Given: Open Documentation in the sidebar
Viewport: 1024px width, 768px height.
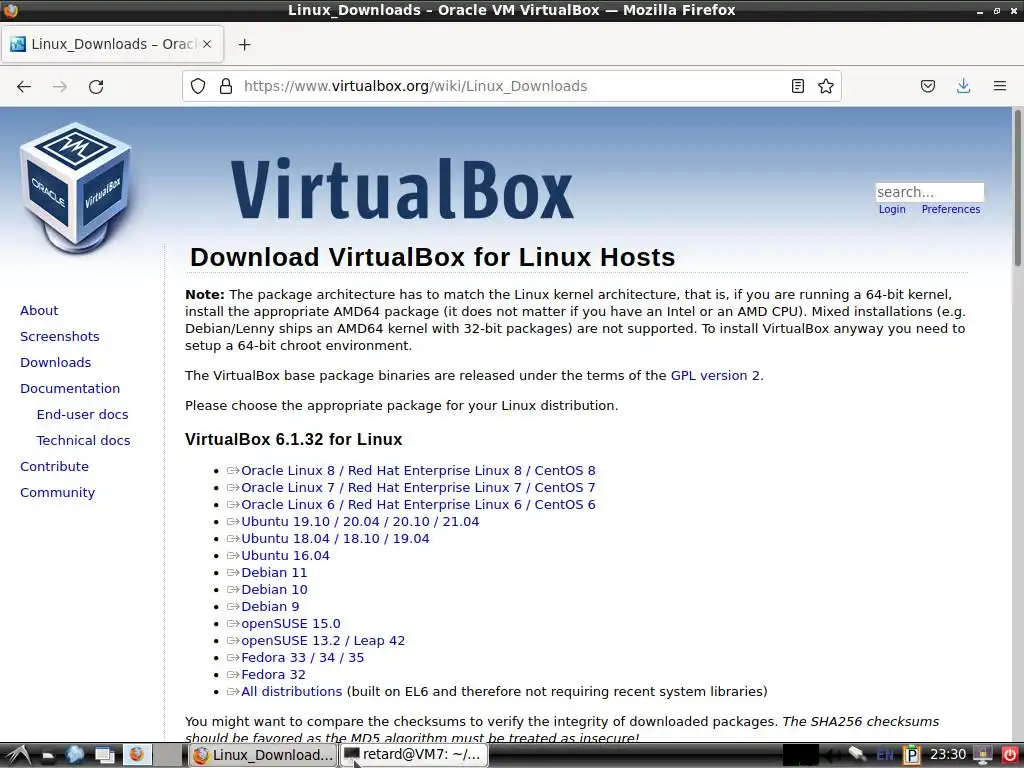Looking at the screenshot, I should (x=70, y=389).
